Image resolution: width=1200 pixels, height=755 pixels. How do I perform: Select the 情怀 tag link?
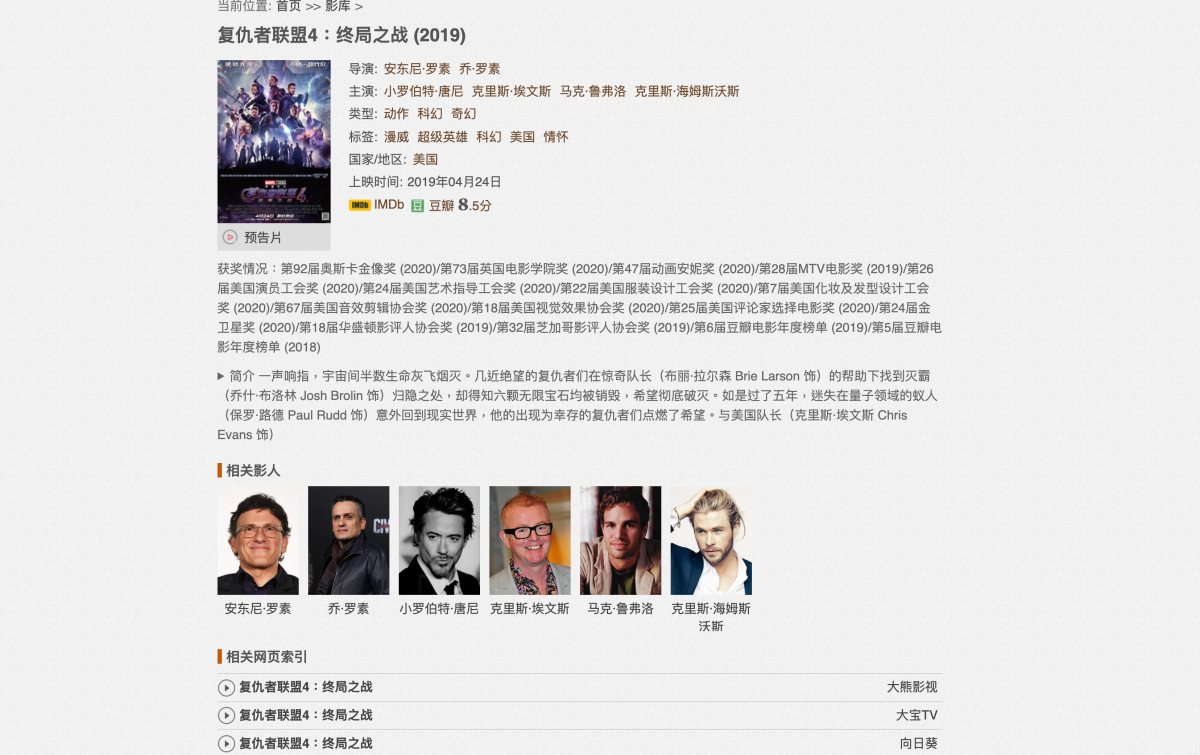pos(556,137)
